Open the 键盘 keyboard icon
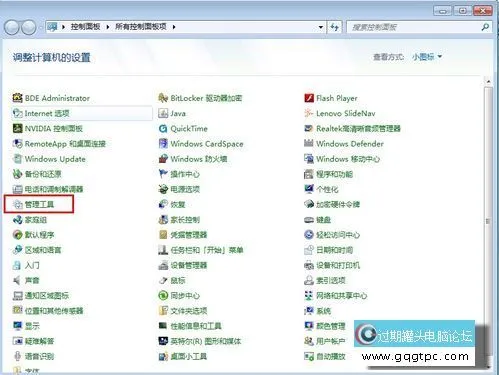 pos(309,220)
